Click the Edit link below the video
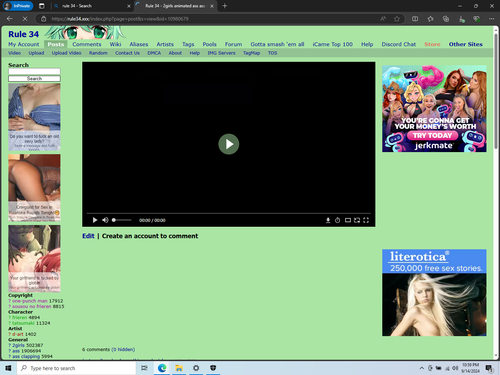The width and height of the screenshot is (500, 375). point(88,236)
